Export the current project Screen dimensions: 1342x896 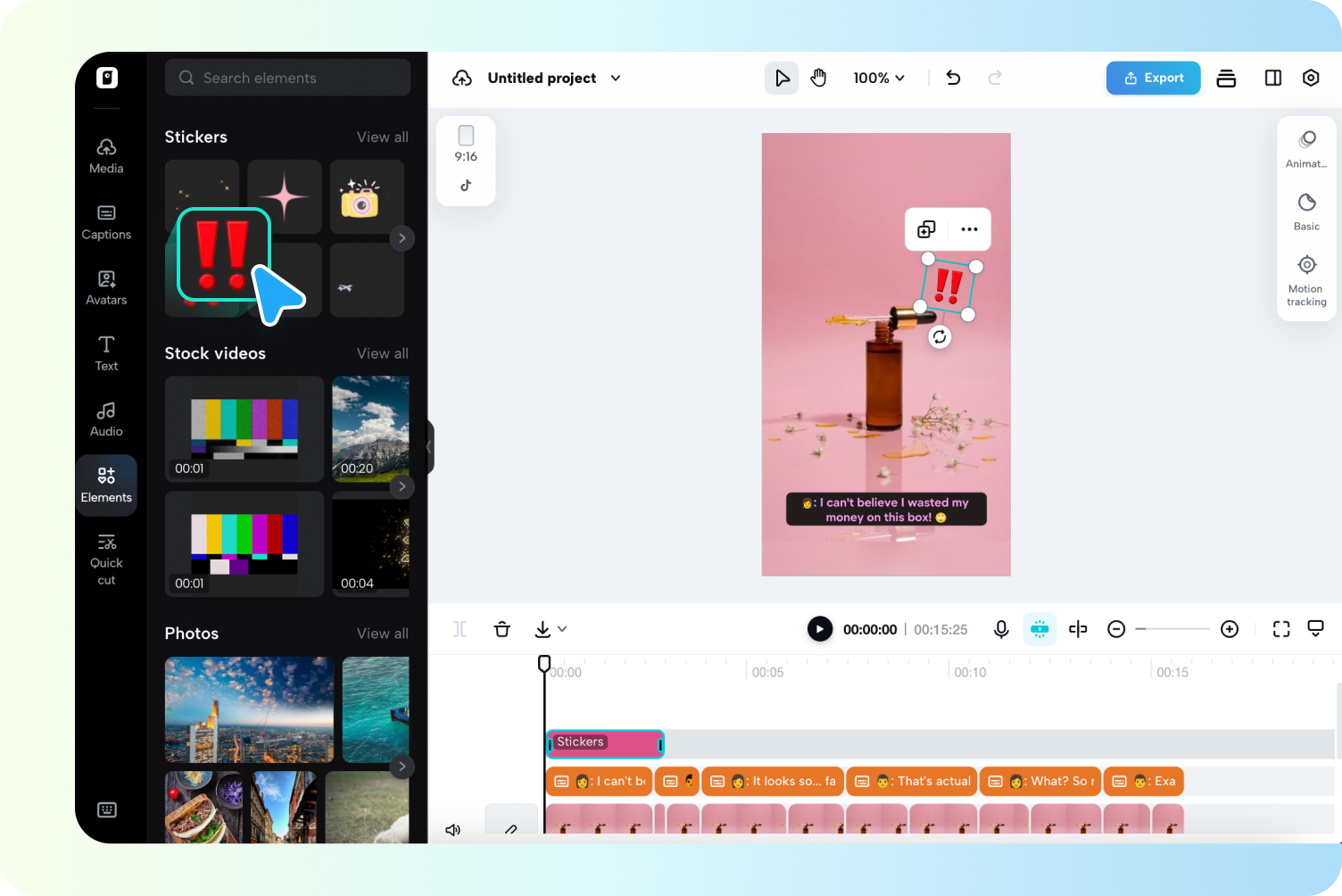1153,78
